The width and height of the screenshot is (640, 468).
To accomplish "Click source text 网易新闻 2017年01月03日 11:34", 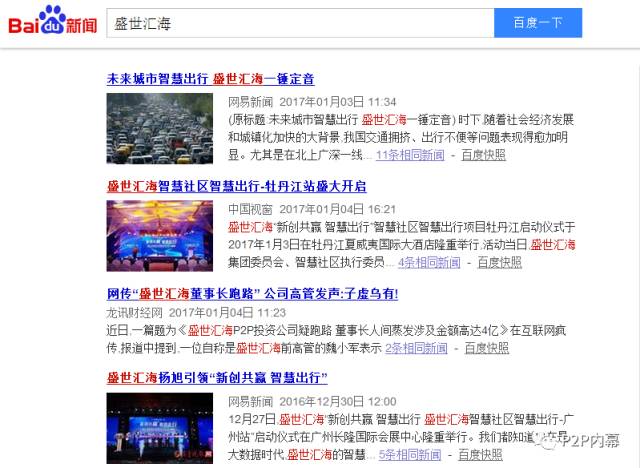I will coord(312,102).
